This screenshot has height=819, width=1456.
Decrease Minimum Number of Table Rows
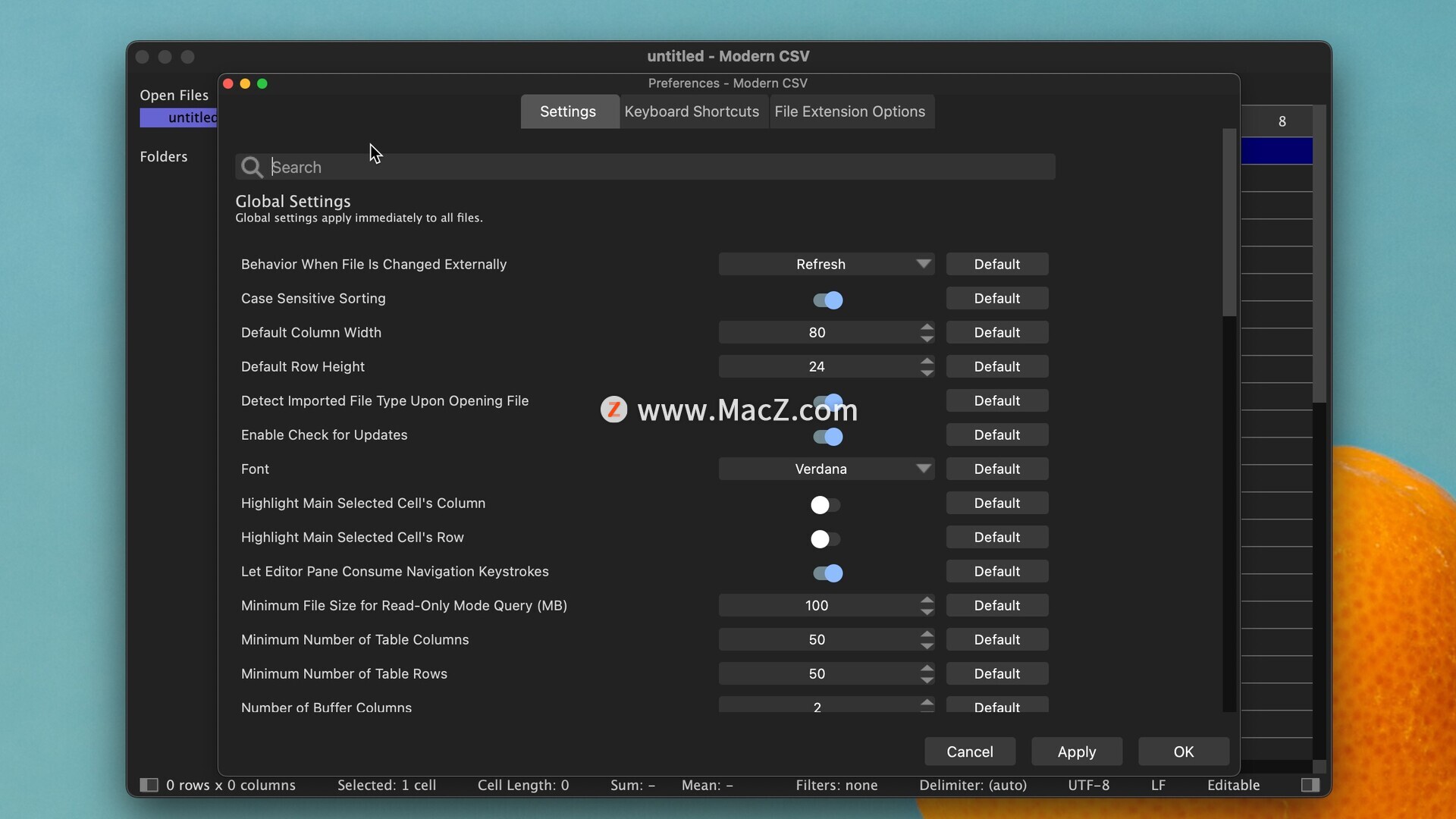(927, 679)
